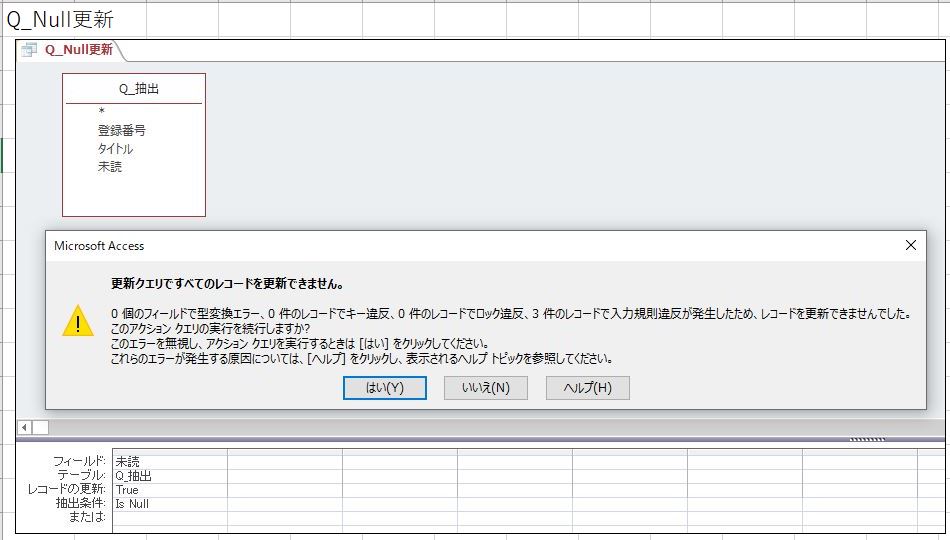Click the yellow warning triangle icon

tap(78, 321)
